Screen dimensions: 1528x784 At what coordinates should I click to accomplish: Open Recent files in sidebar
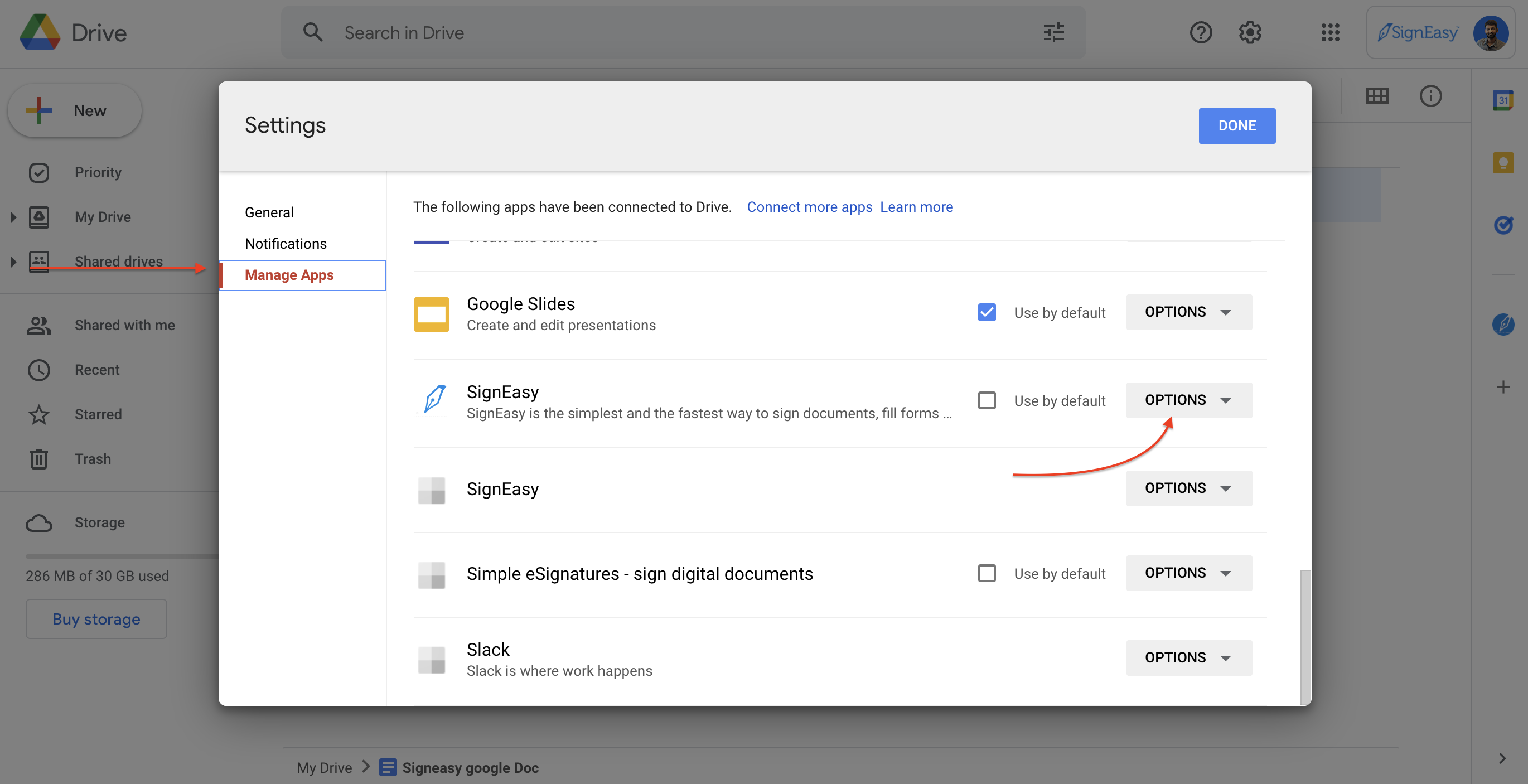[x=97, y=370]
